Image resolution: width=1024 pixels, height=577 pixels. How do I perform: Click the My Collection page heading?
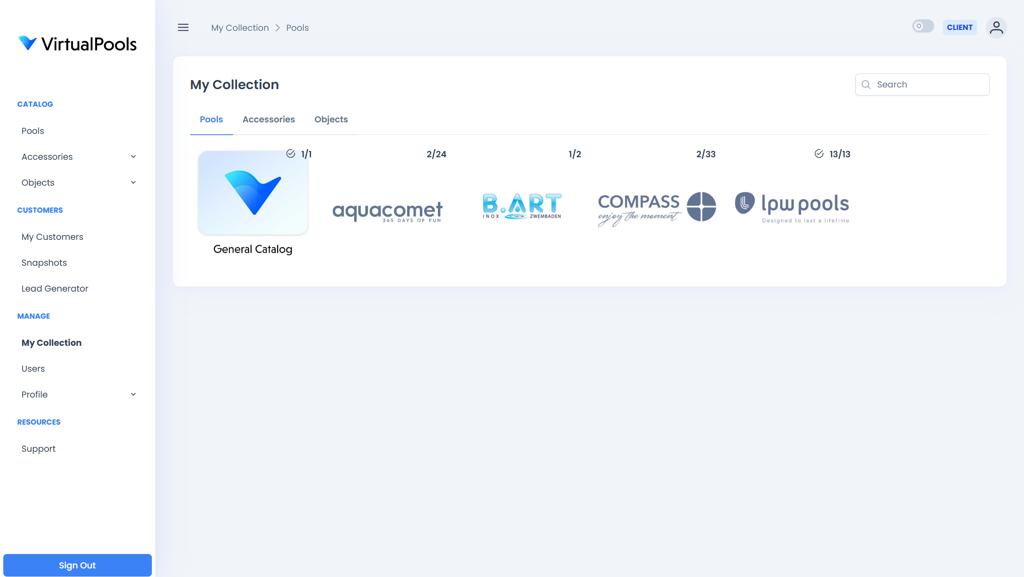click(234, 85)
